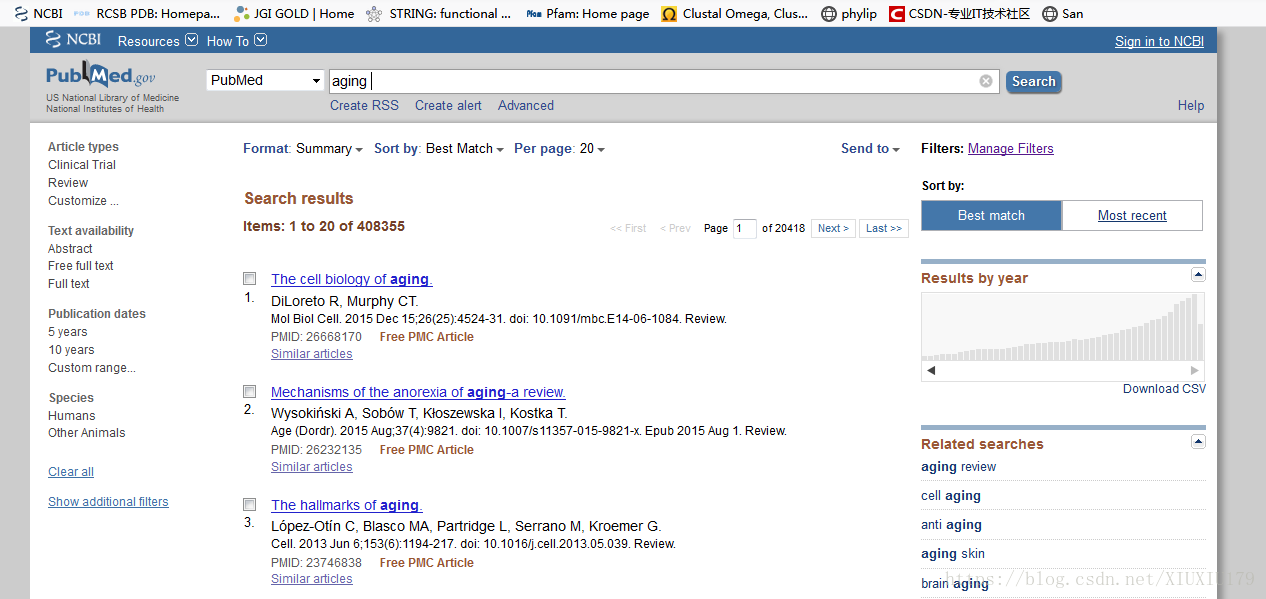Collapse the Related searches panel
This screenshot has height=599, width=1266.
coord(1198,441)
